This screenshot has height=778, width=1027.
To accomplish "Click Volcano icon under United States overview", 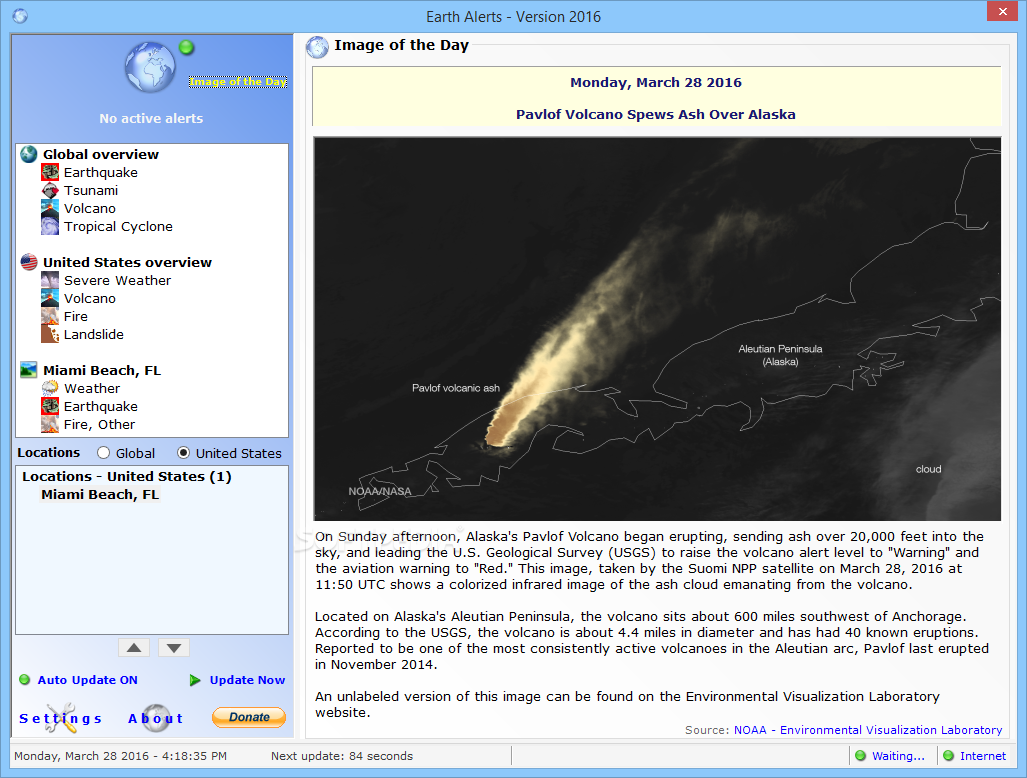I will point(50,299).
